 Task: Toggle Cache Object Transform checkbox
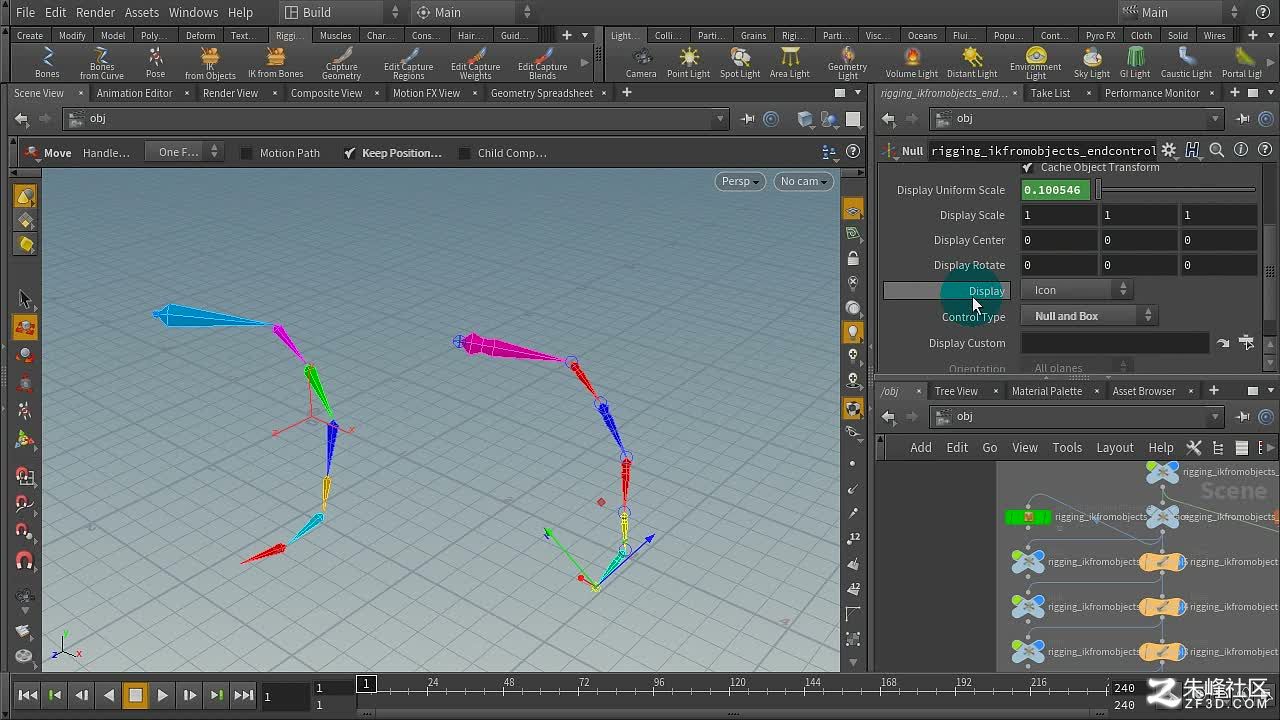tap(1027, 168)
